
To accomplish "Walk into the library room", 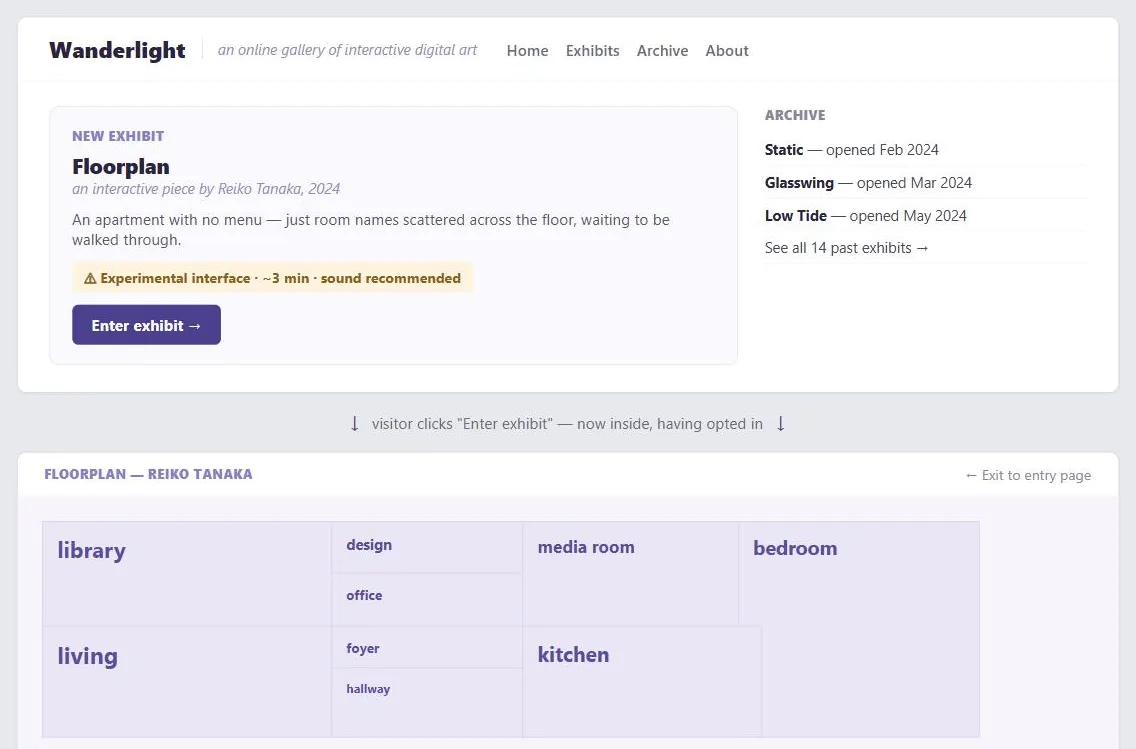I will [x=187, y=574].
